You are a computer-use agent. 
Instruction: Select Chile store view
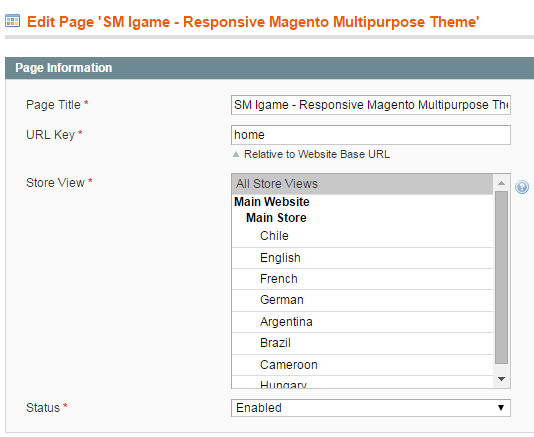click(x=362, y=236)
